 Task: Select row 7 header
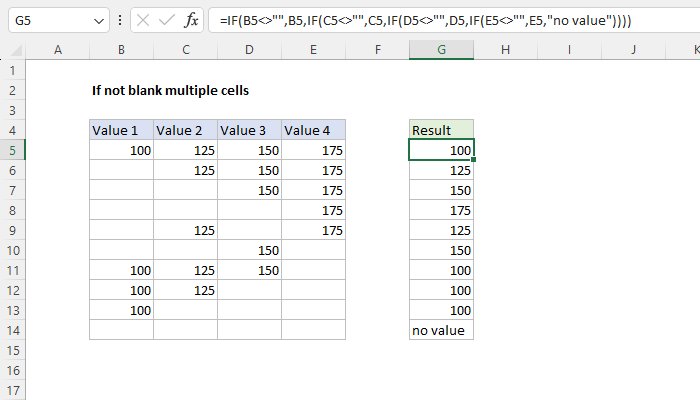pyautogui.click(x=12, y=191)
